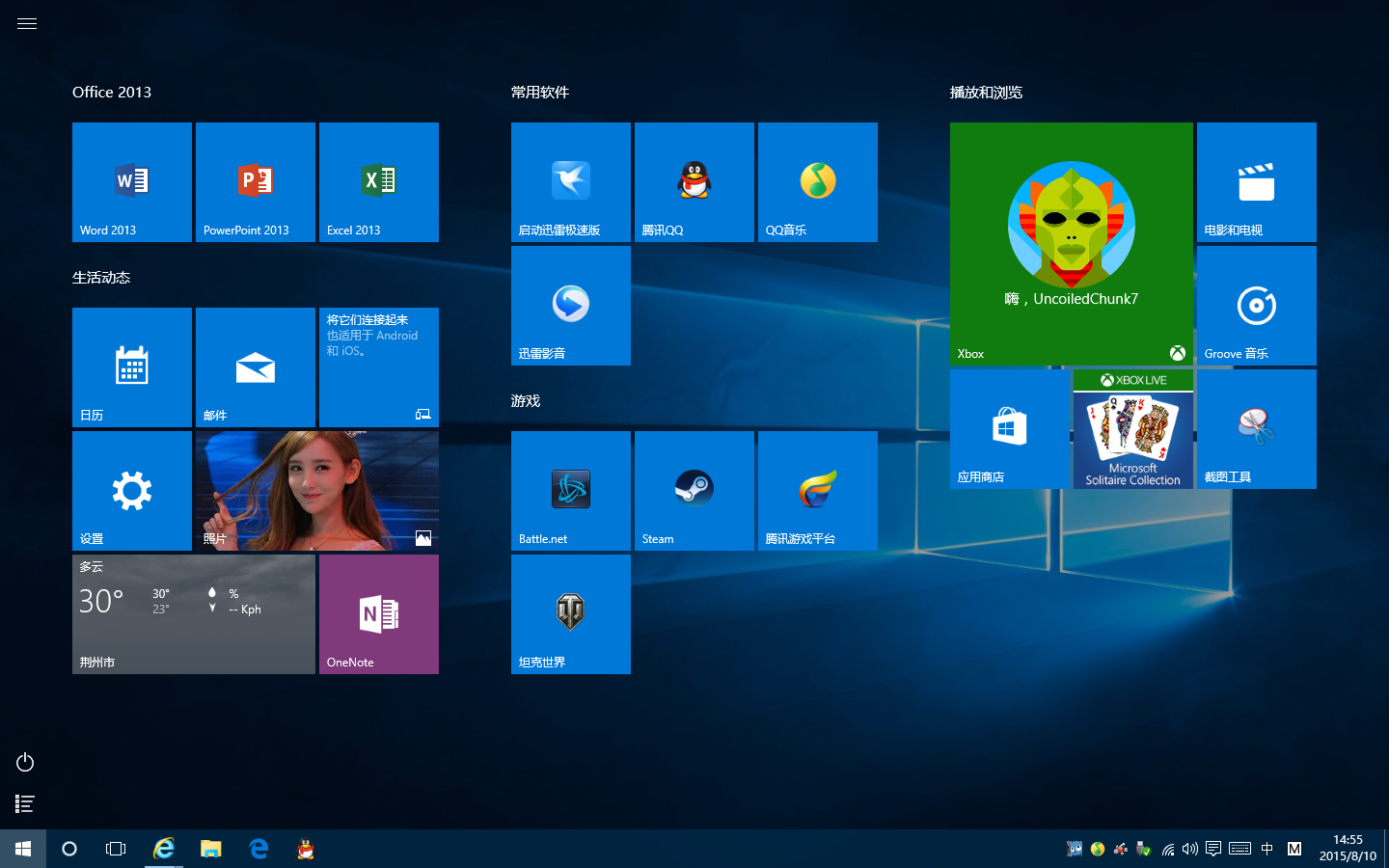Viewport: 1389px width, 868px height.
Task: Switch input method via the 中 tray icon
Action: point(1266,849)
